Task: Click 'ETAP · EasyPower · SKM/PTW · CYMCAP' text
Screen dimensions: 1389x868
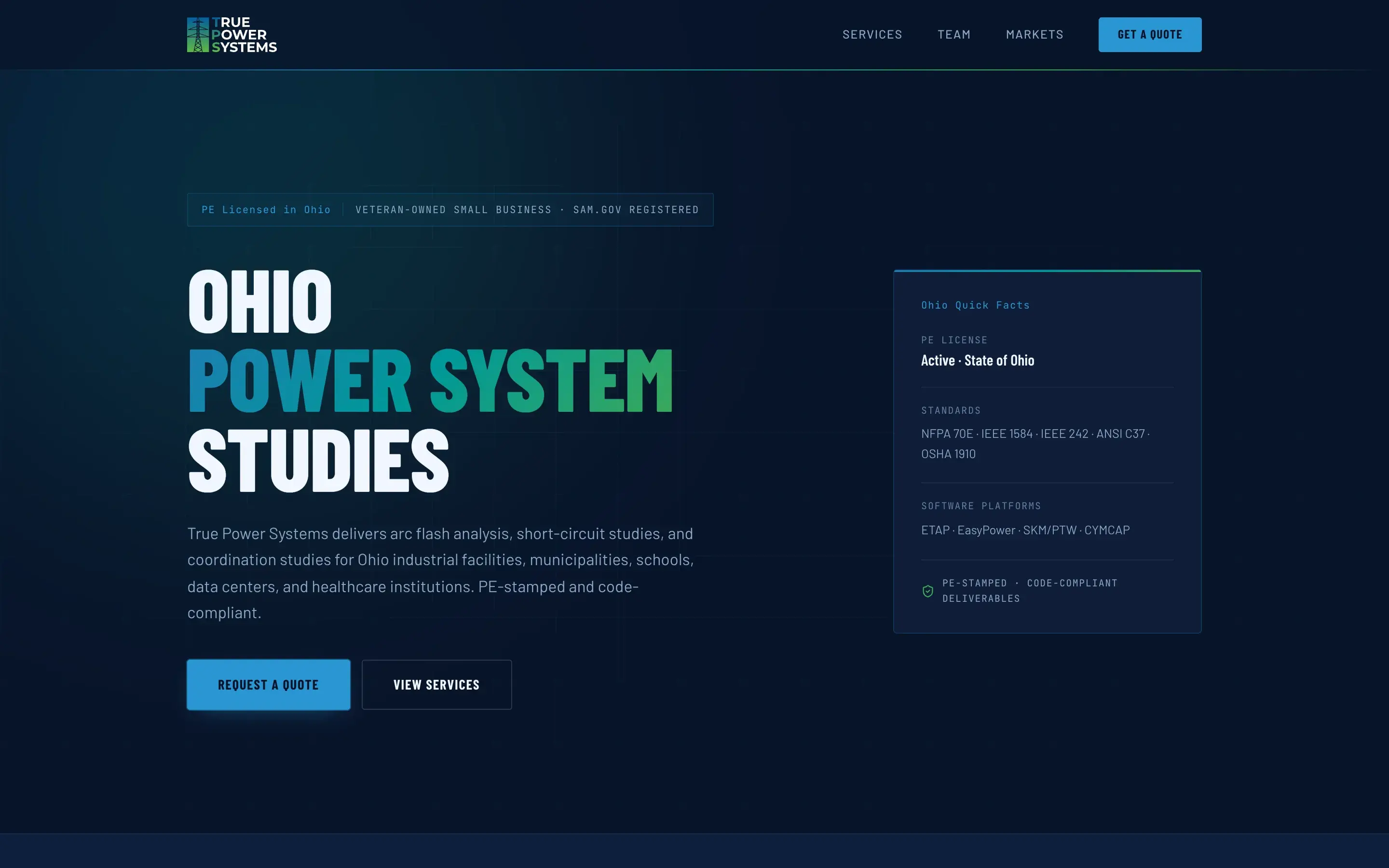Action: [x=1025, y=530]
